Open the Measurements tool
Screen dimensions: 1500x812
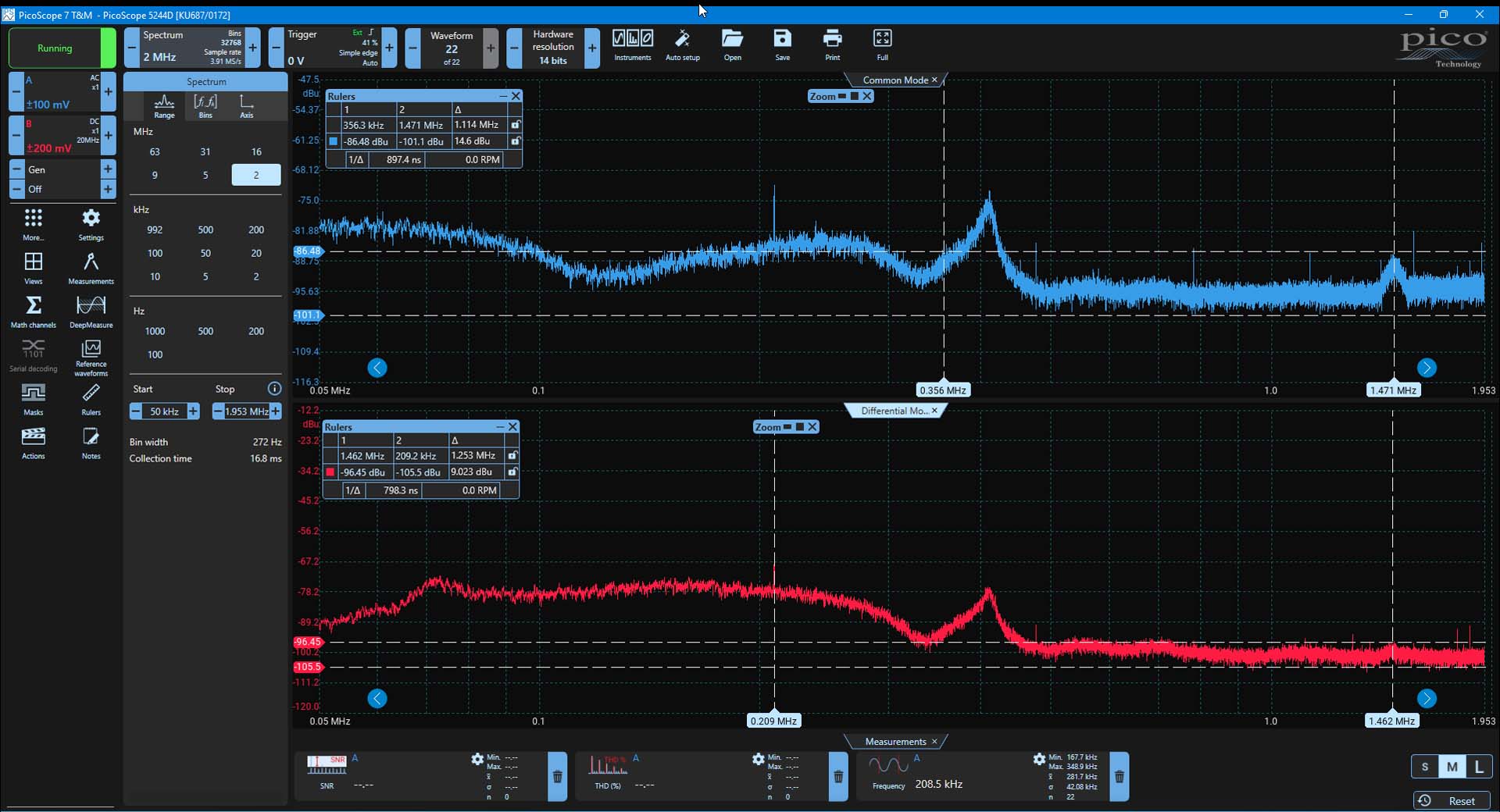pyautogui.click(x=91, y=268)
